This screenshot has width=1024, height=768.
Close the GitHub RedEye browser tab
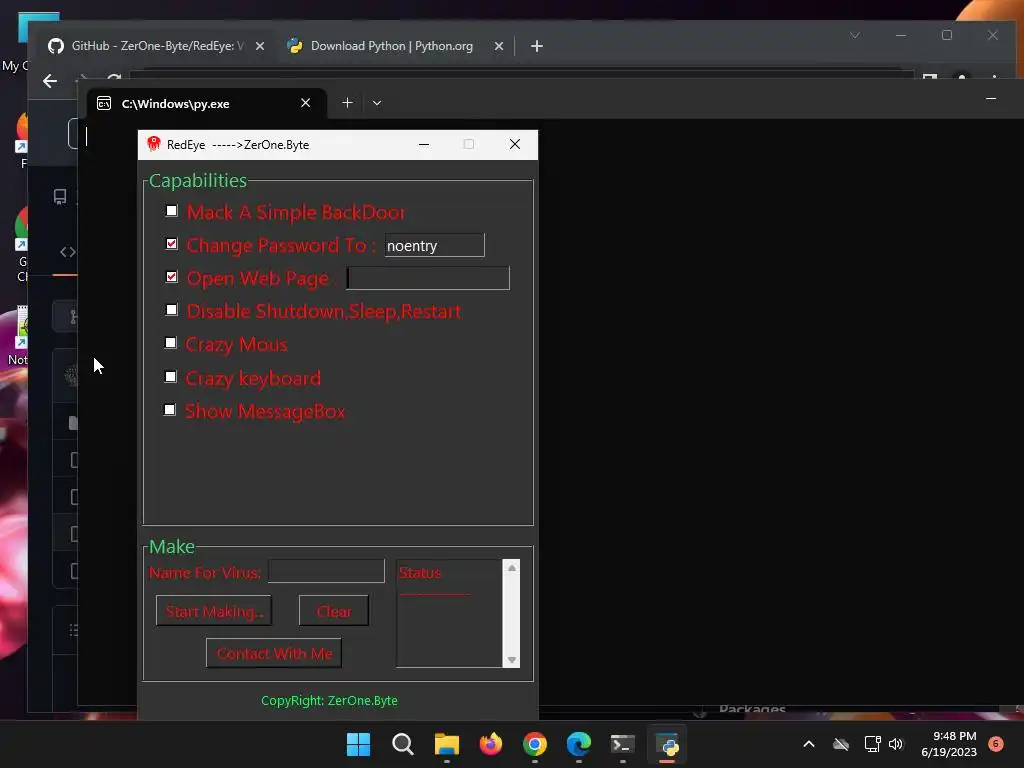tap(260, 46)
